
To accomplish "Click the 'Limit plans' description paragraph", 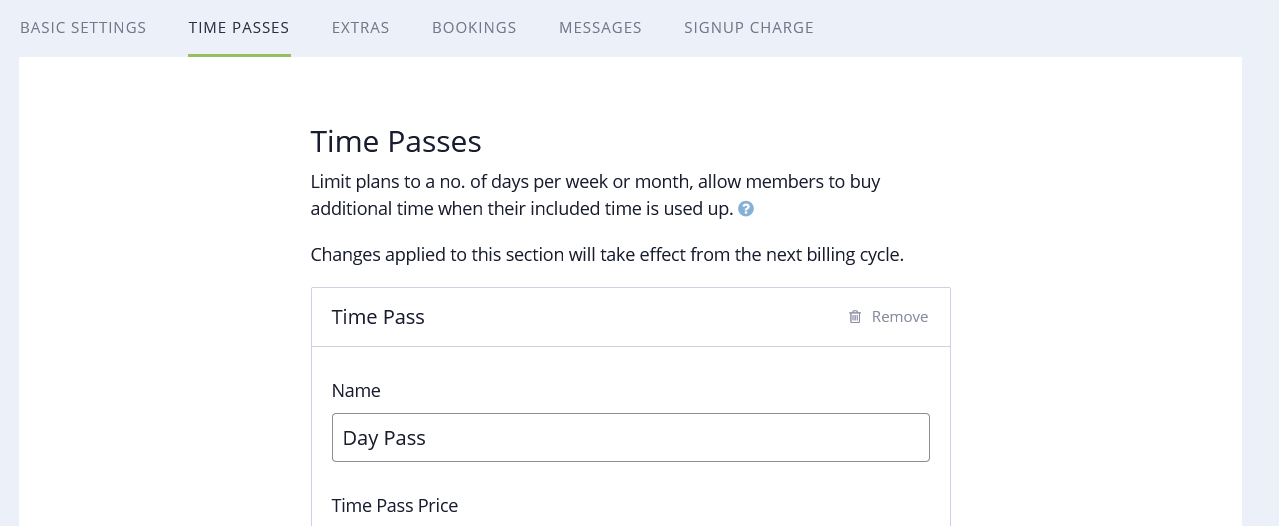I will click(595, 183).
